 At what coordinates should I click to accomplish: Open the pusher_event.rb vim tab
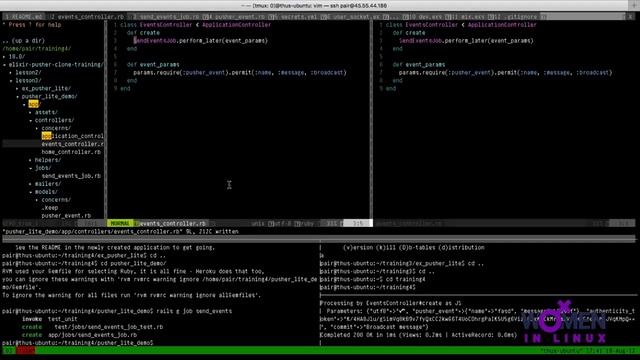(237, 17)
